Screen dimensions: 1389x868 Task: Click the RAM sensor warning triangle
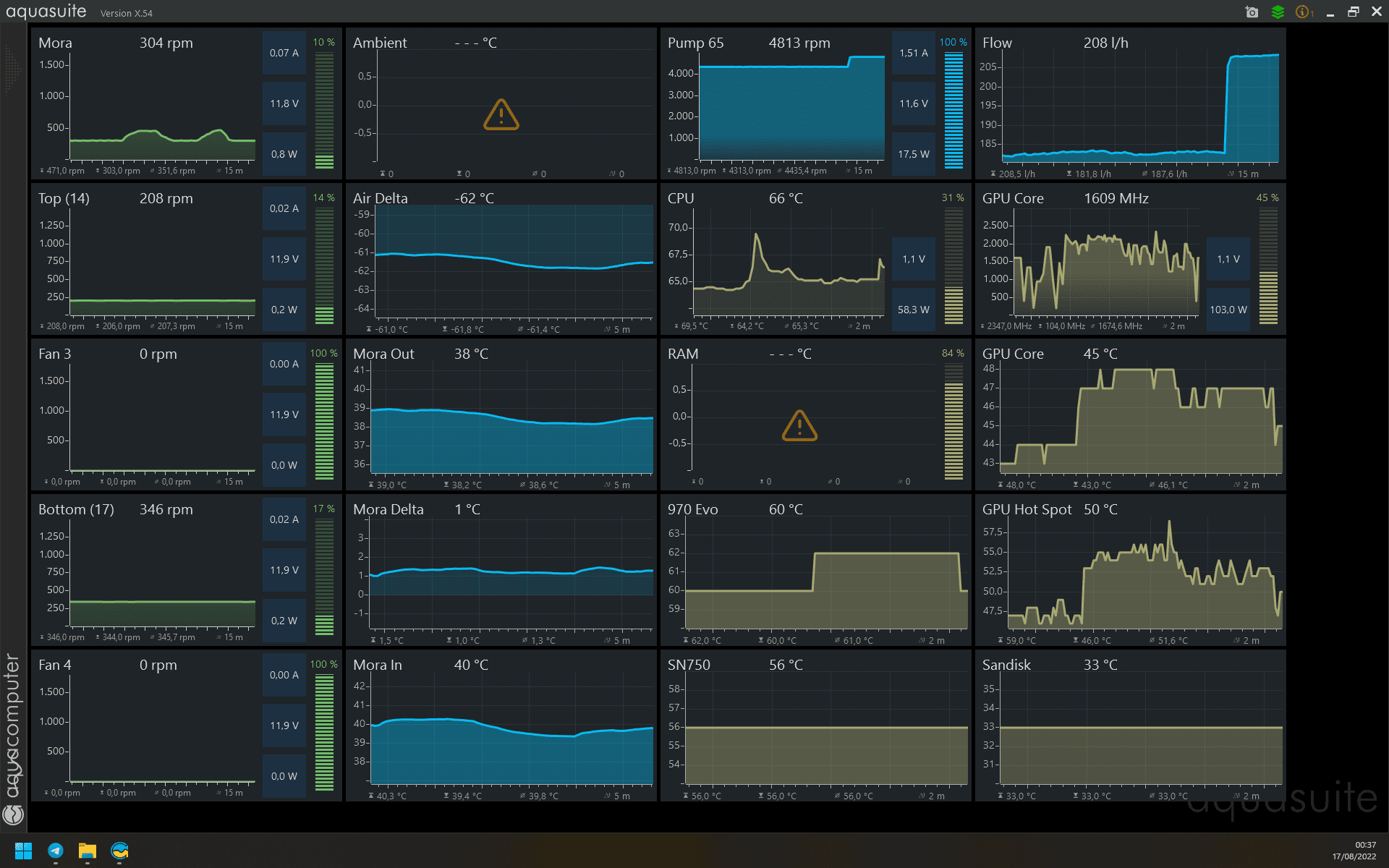[799, 426]
